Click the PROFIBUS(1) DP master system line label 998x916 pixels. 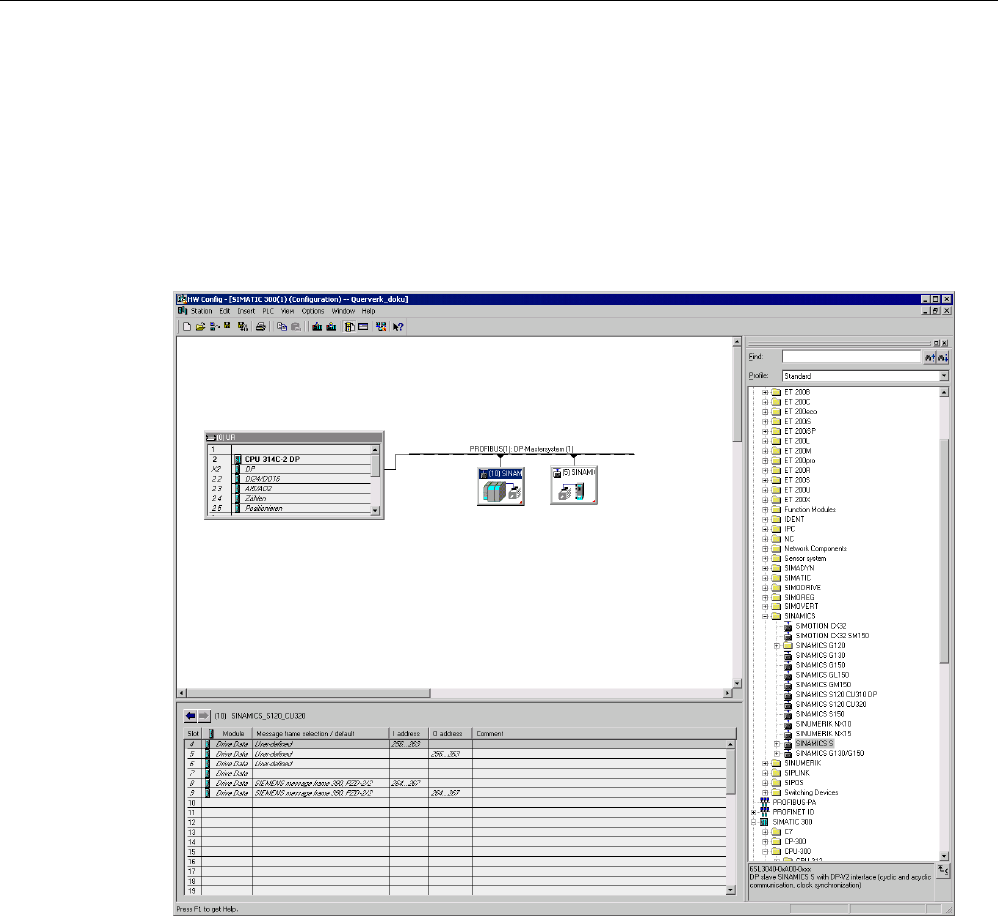click(521, 449)
